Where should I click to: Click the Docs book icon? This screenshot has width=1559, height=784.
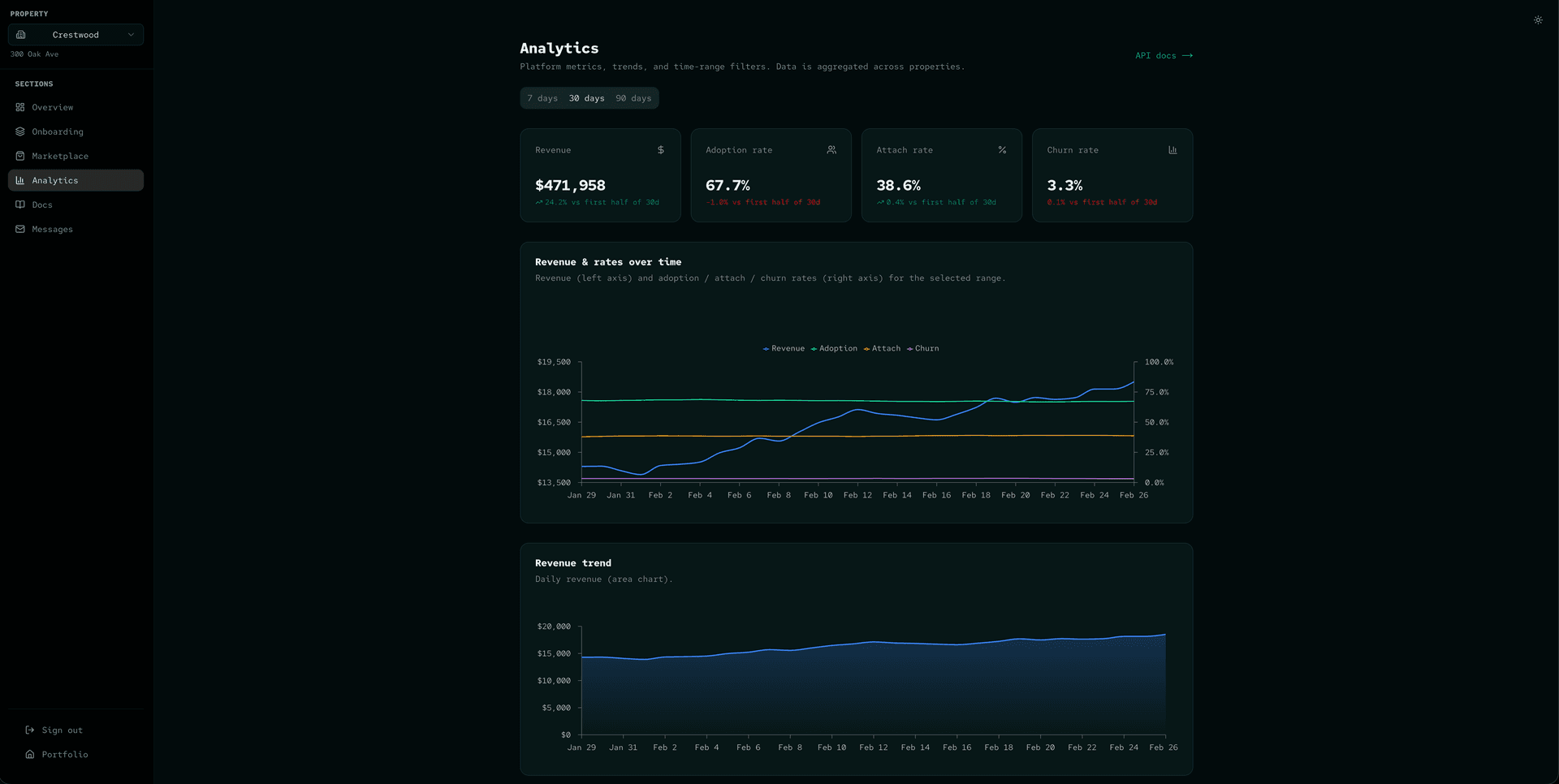(20, 205)
